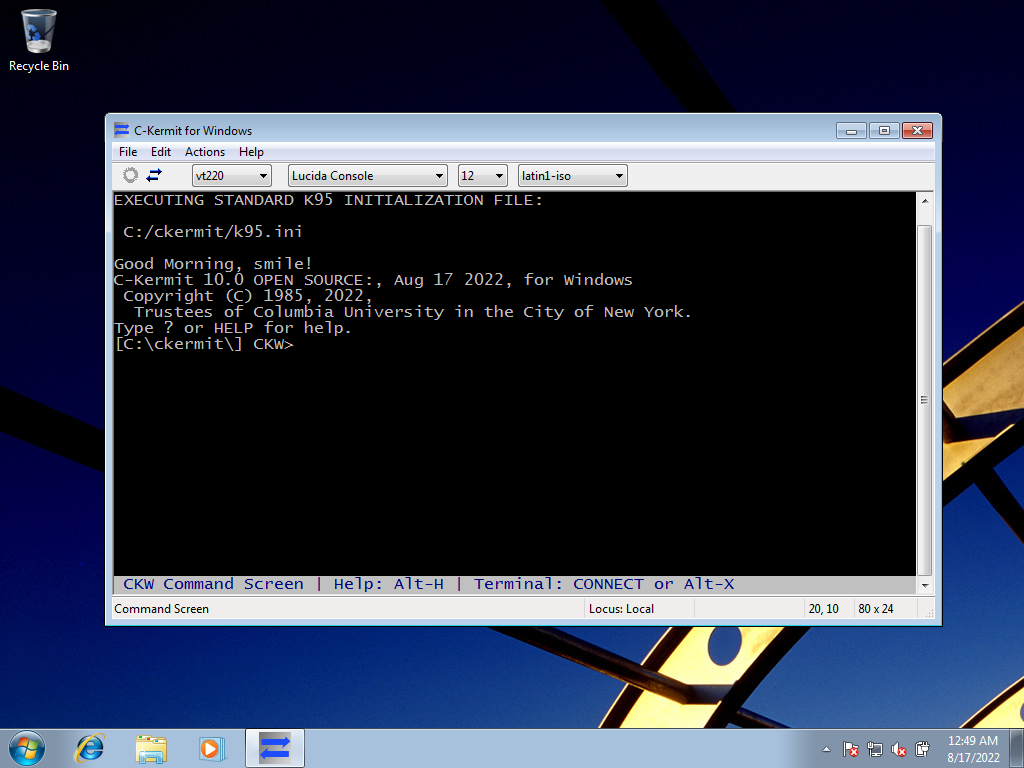The image size is (1024, 768).
Task: Click the window resize grip in status bar
Action: coord(928,612)
